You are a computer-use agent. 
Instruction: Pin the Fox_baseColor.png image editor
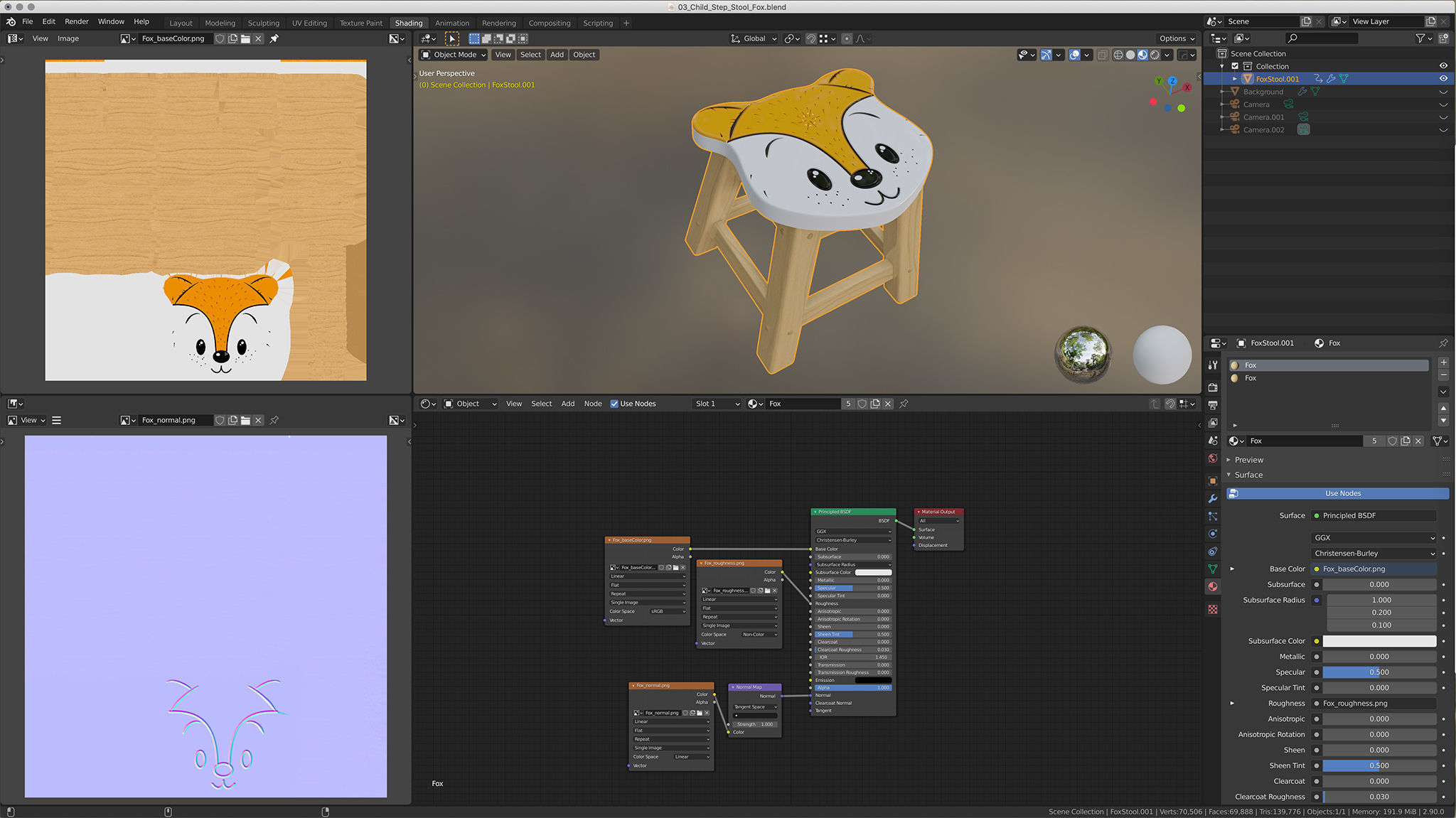click(274, 38)
